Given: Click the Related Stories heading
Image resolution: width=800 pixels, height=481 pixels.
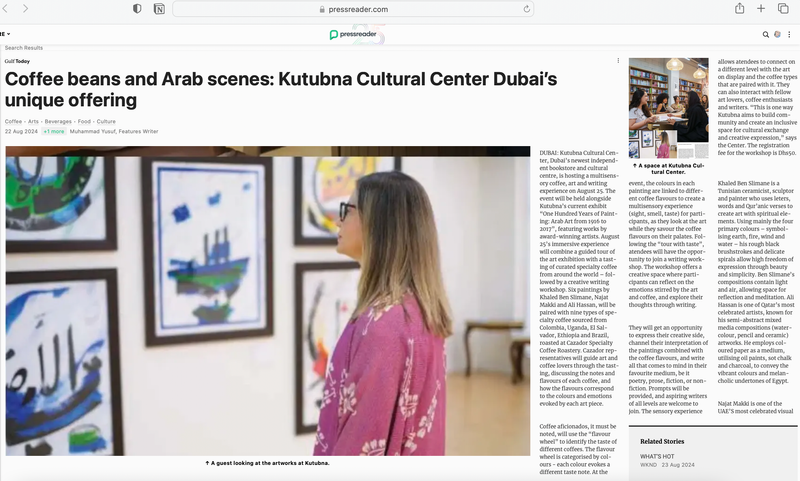Looking at the screenshot, I should 662,441.
